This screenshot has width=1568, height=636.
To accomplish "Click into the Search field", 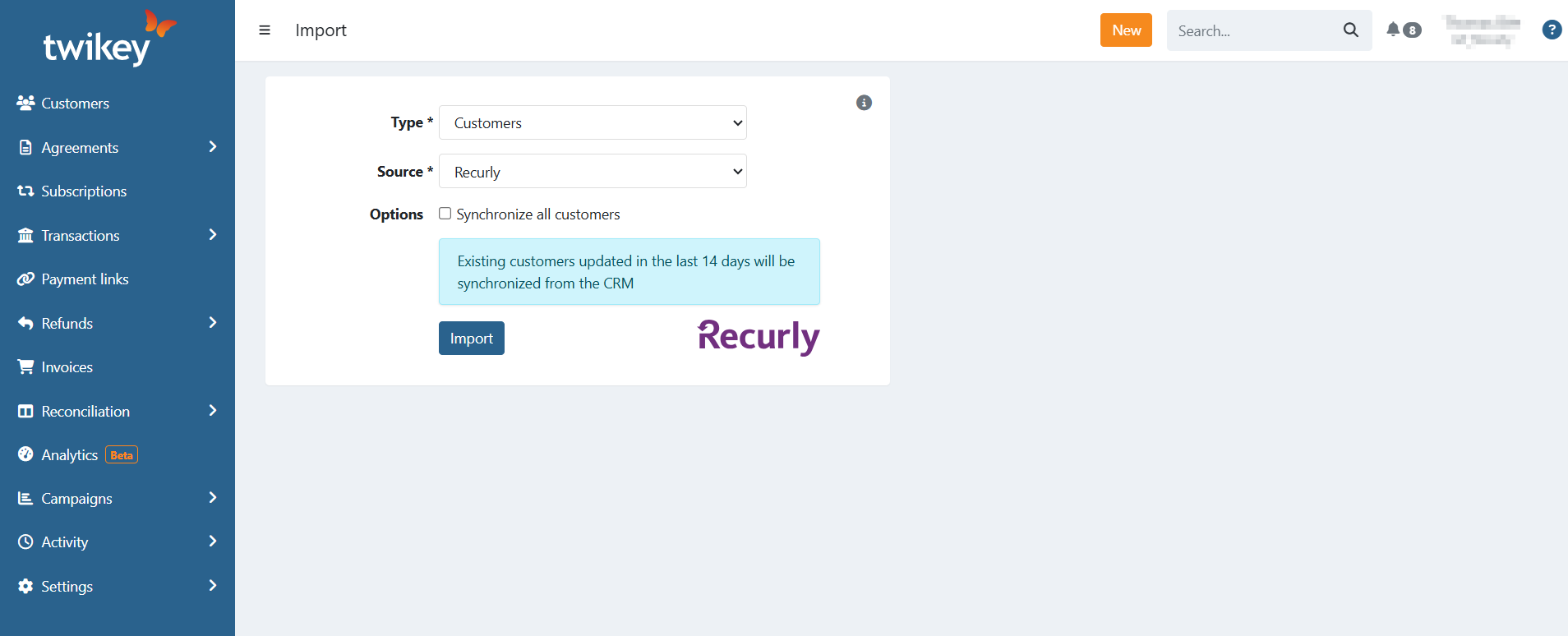I will tap(1253, 30).
